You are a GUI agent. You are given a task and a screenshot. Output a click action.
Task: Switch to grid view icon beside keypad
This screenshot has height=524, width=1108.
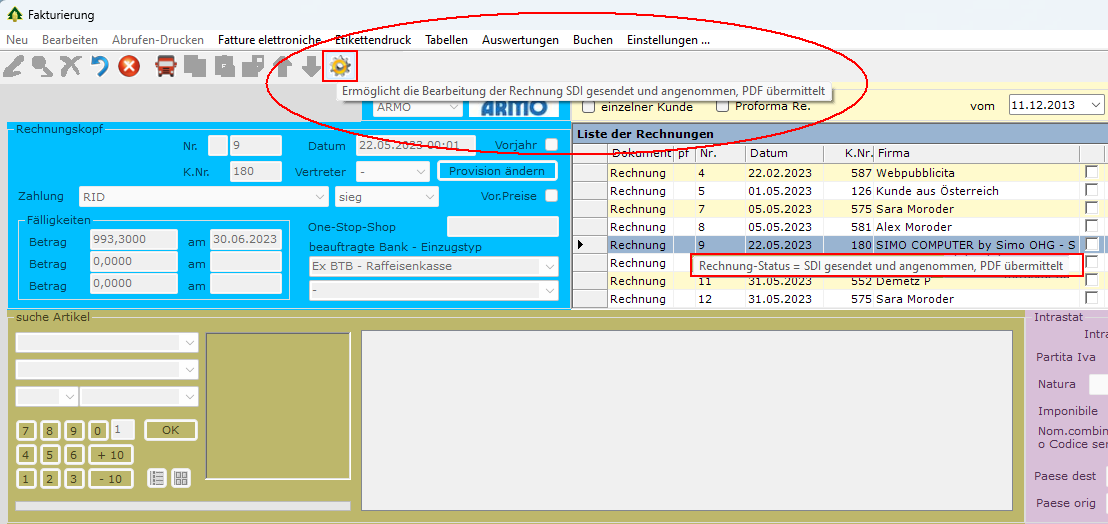pyautogui.click(x=181, y=478)
